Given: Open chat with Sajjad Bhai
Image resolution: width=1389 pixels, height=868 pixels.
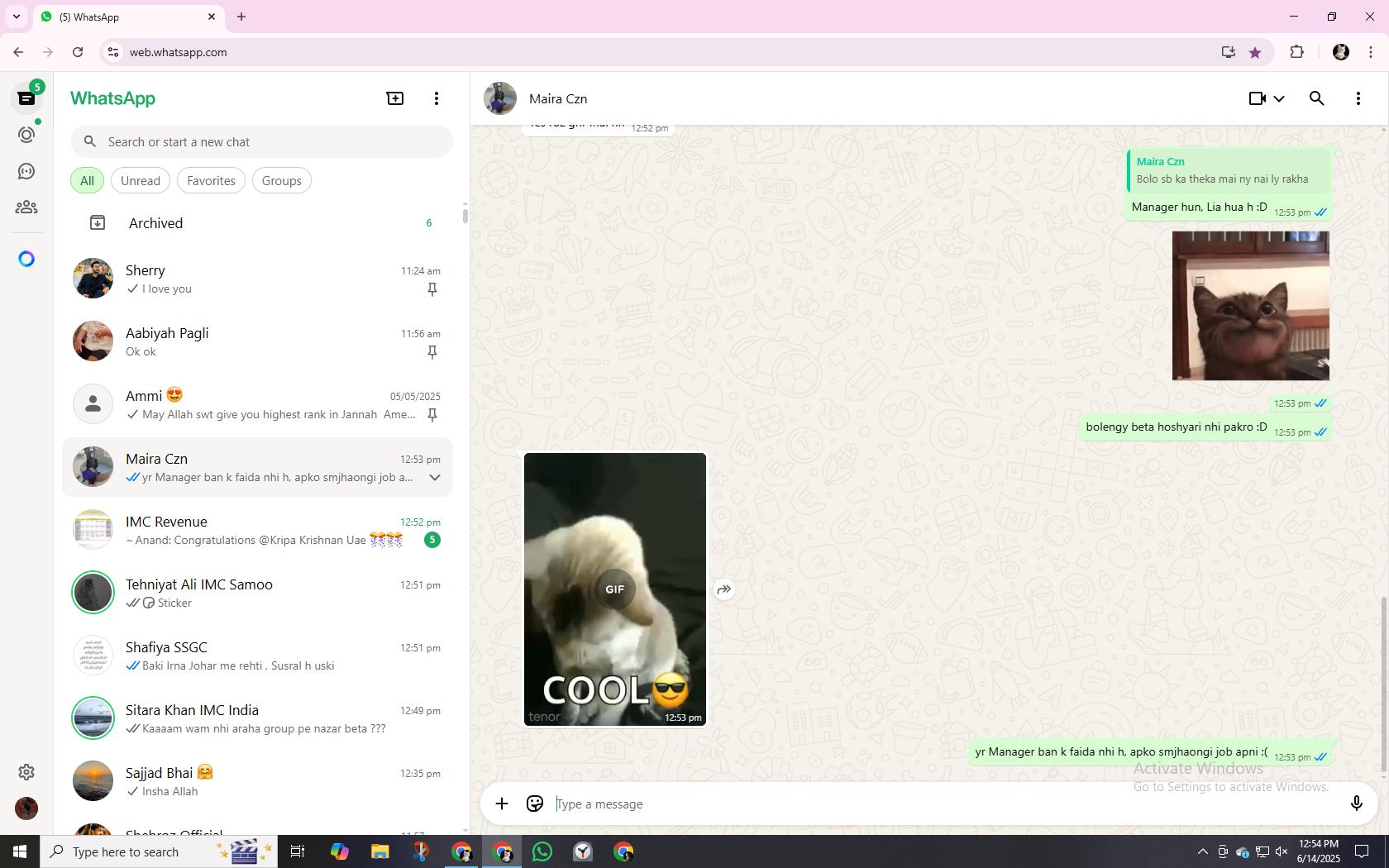Looking at the screenshot, I should tap(258, 781).
